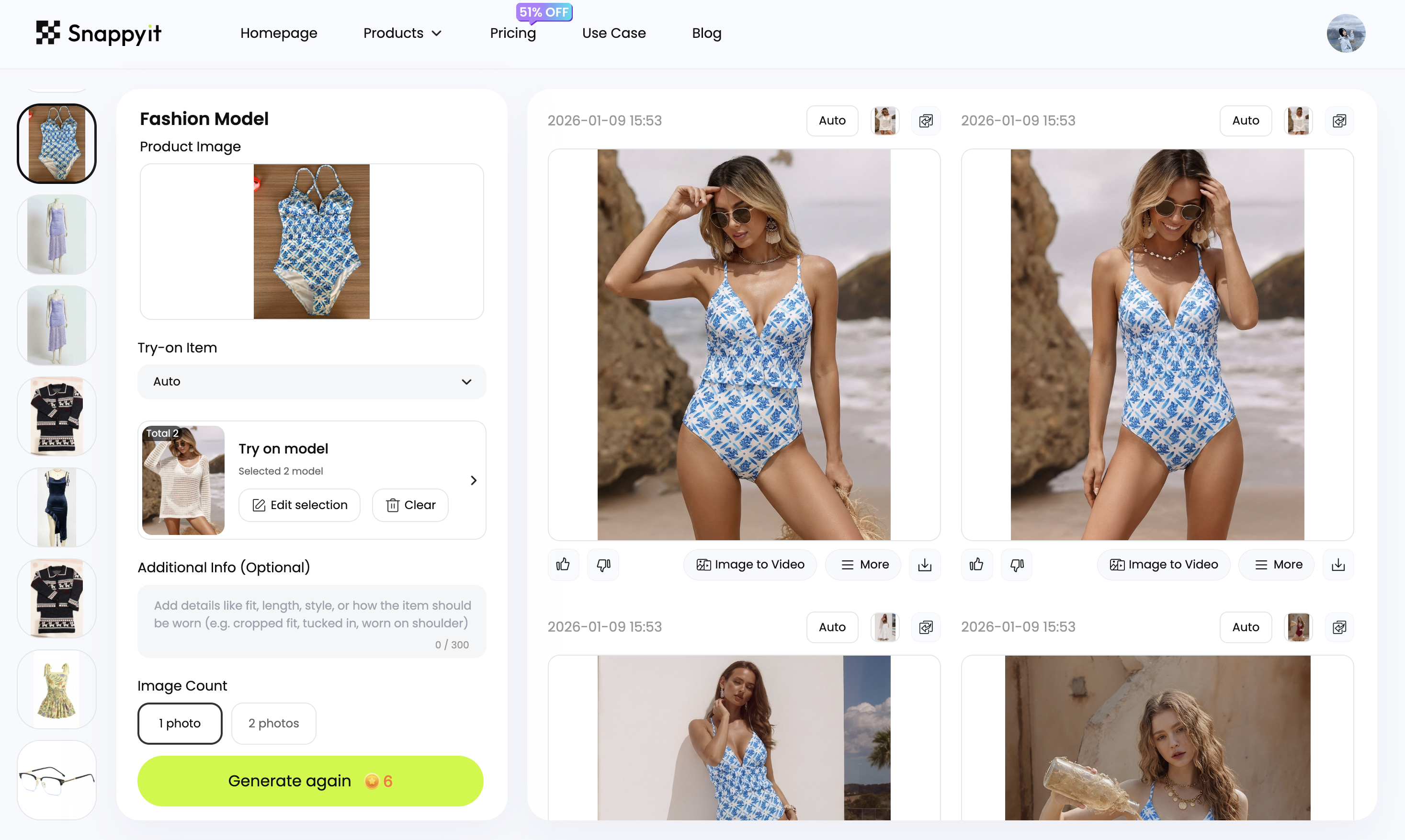Click the reuse icon on the first result
1405x840 pixels.
pyautogui.click(x=926, y=121)
